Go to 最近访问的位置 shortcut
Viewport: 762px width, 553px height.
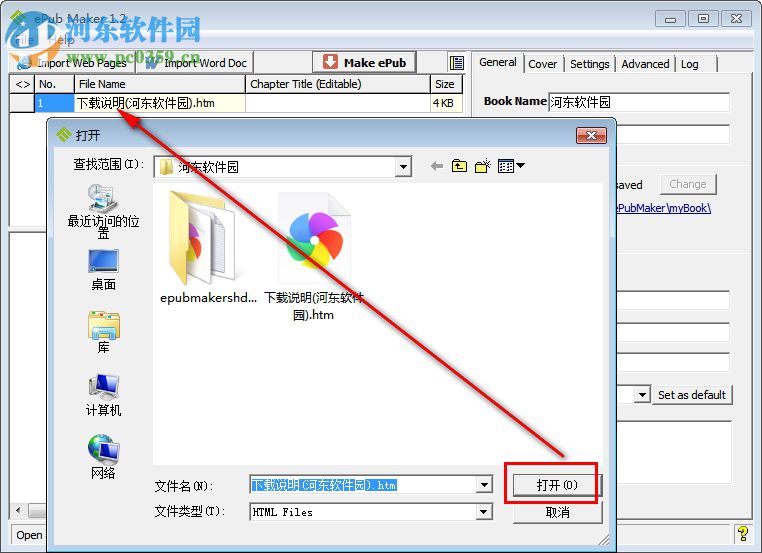pyautogui.click(x=103, y=211)
